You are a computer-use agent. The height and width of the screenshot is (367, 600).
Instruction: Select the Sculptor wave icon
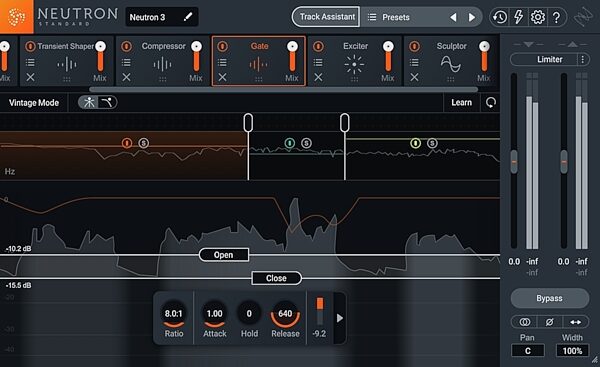coord(451,64)
